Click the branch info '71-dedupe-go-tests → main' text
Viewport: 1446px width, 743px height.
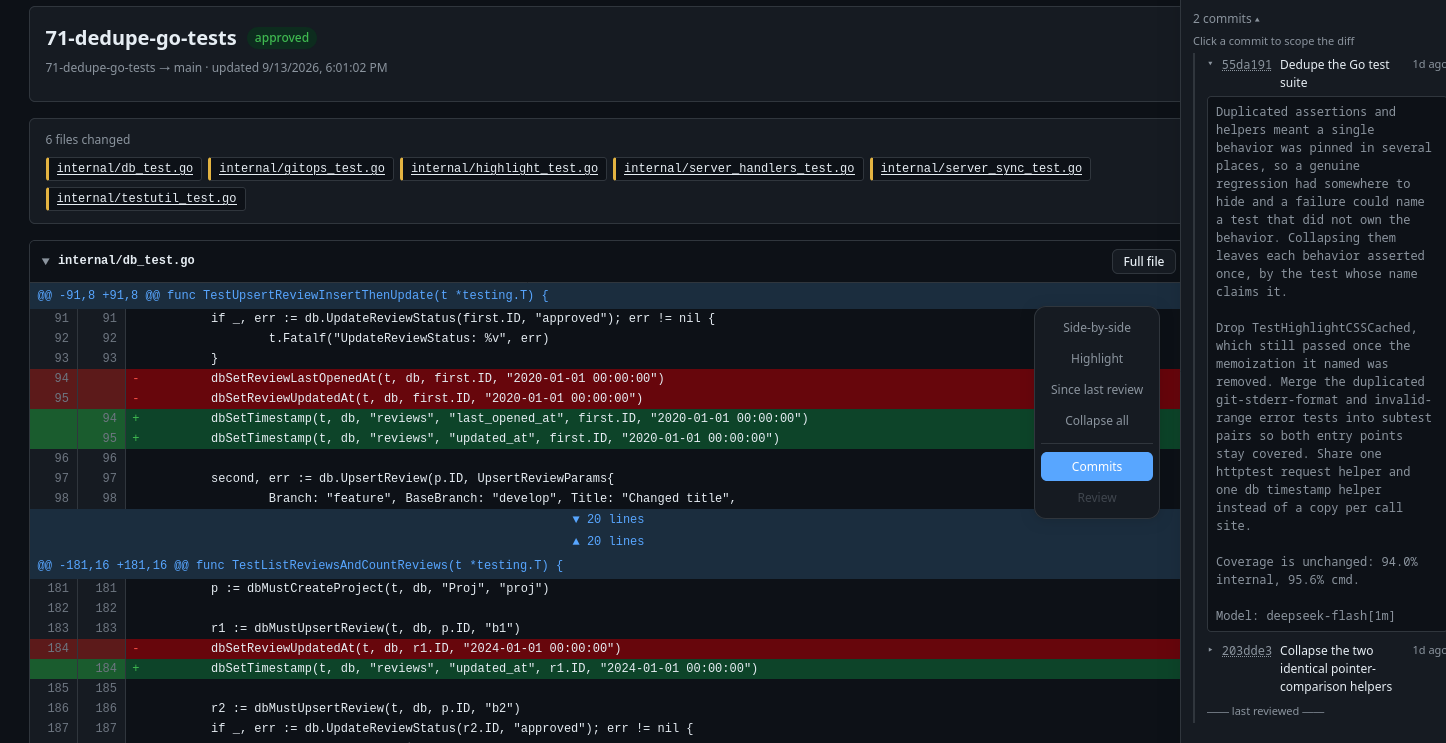pyautogui.click(x=122, y=68)
